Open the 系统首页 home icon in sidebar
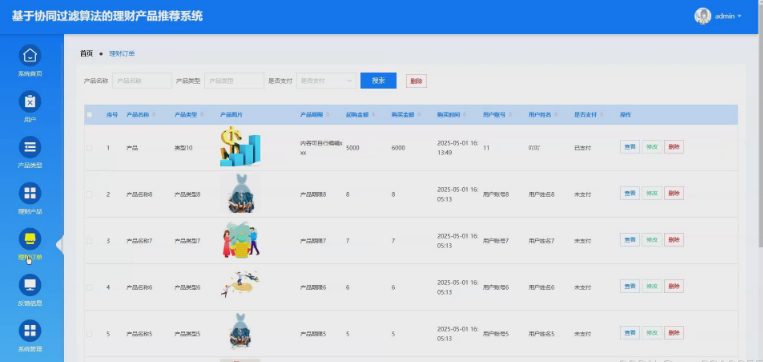The image size is (763, 362). click(x=30, y=55)
